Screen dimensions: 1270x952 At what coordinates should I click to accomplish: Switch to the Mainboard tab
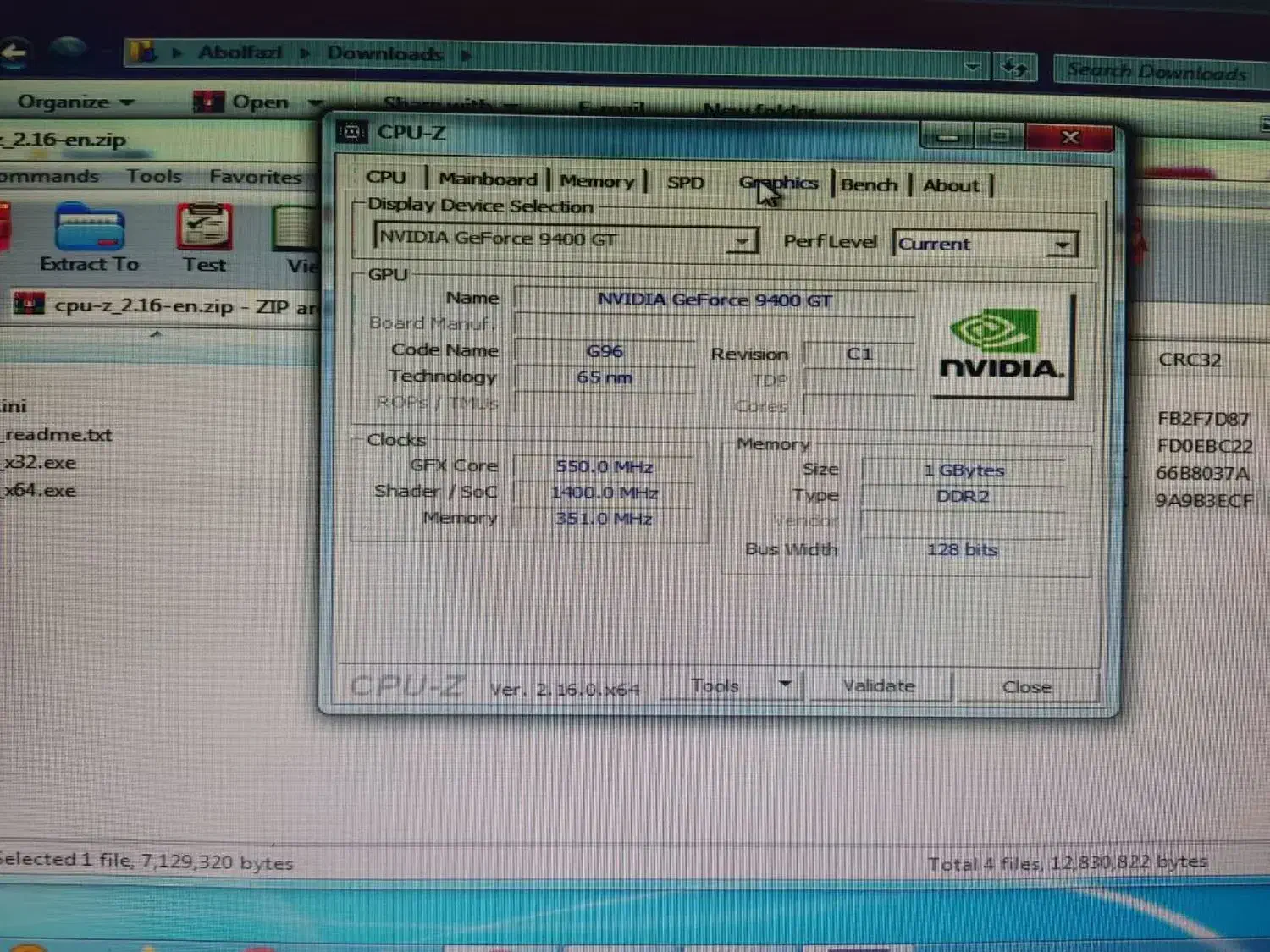click(488, 179)
